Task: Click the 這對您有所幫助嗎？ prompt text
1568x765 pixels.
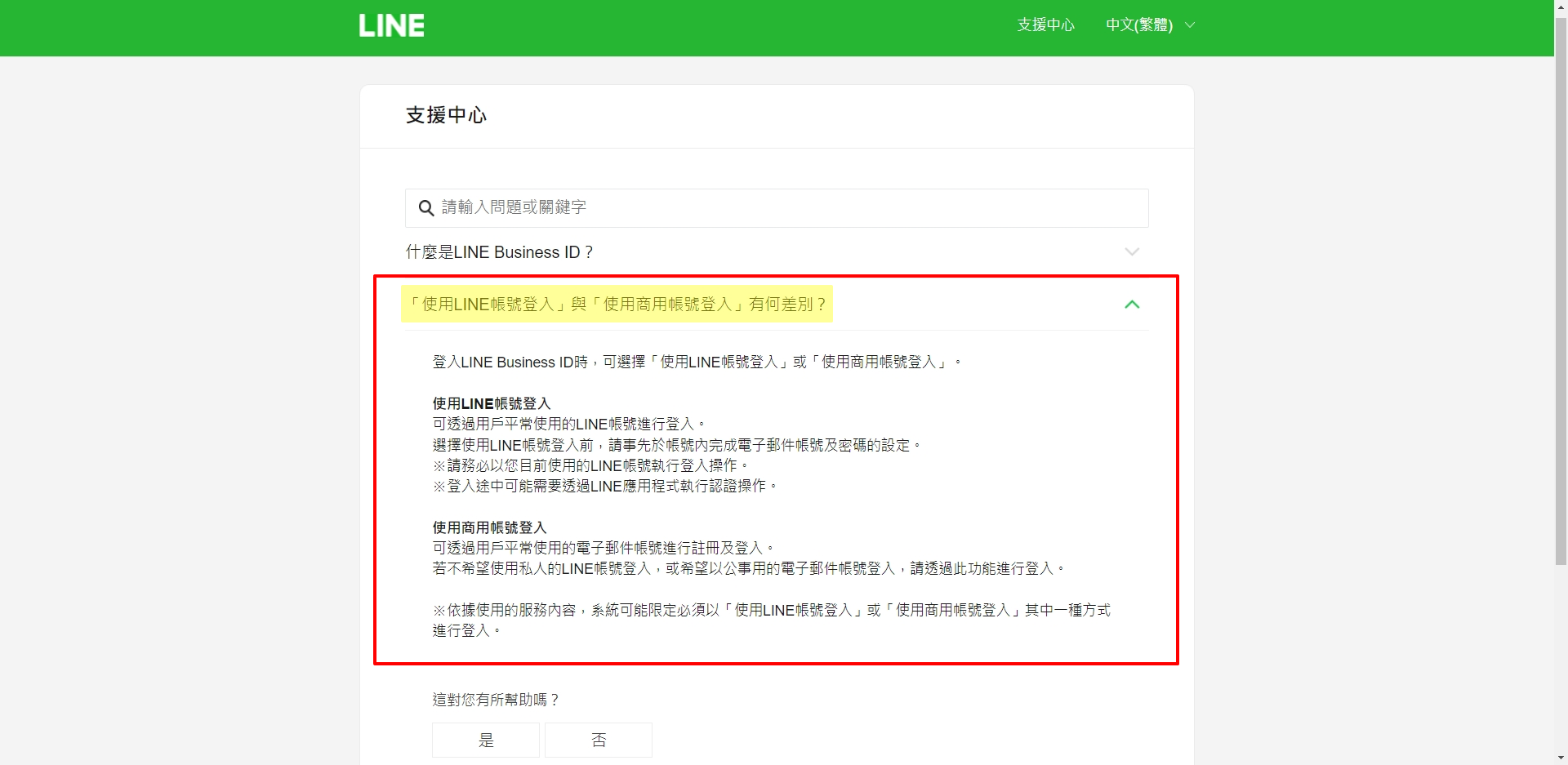Action: (495, 700)
